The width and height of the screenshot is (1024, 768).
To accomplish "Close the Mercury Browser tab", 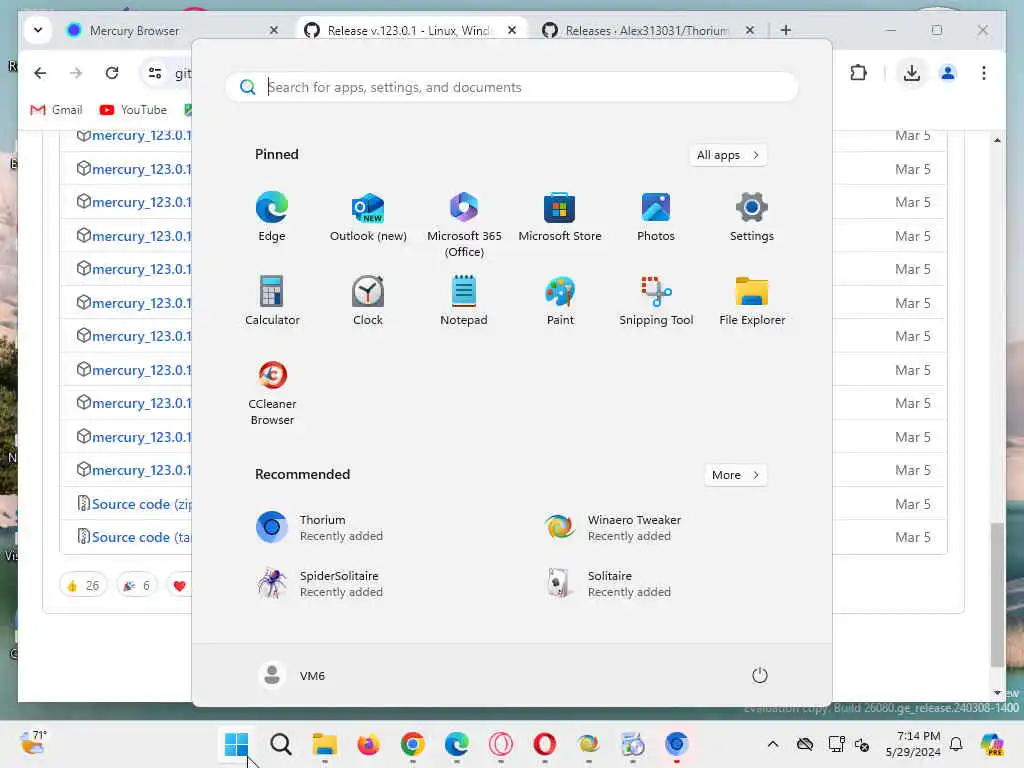I will coord(274,30).
